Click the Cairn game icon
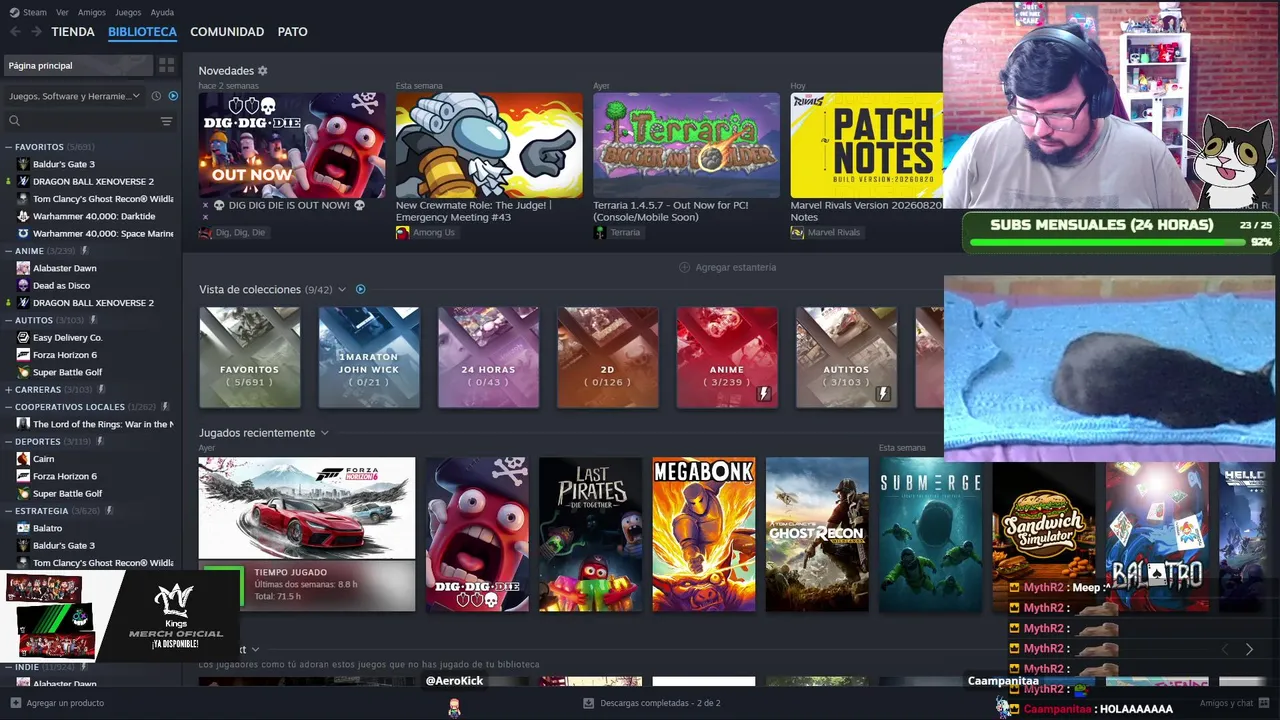This screenshot has height=720, width=1280. pos(23,459)
